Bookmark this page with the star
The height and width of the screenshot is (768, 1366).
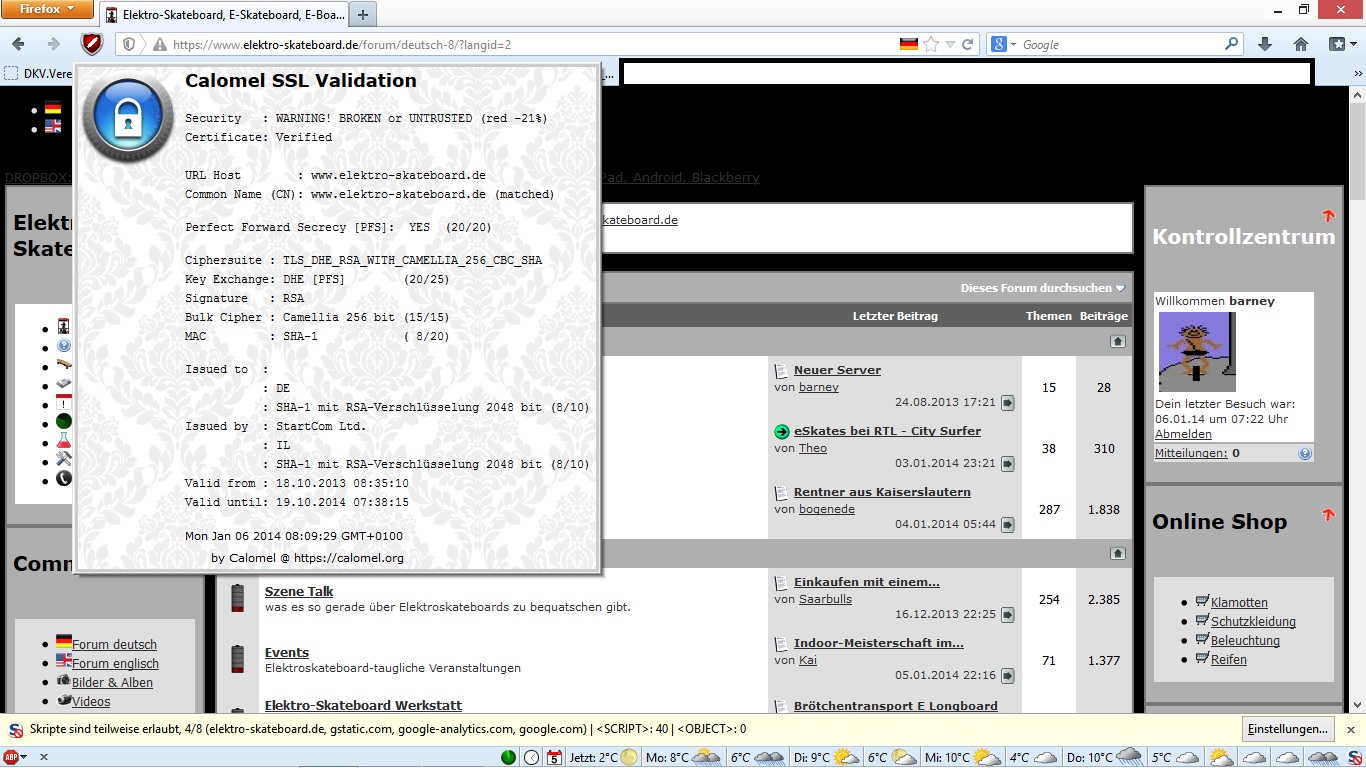coord(931,44)
